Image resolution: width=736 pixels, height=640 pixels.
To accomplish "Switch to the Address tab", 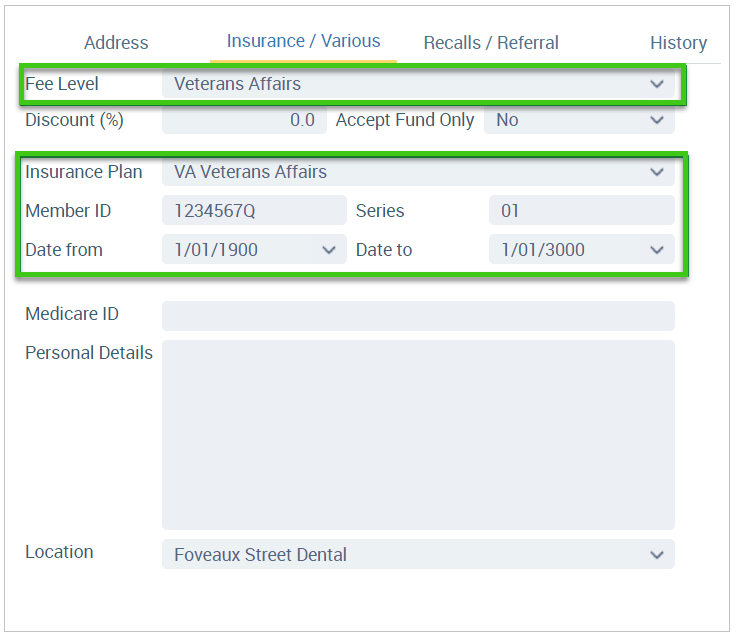I will pyautogui.click(x=116, y=43).
